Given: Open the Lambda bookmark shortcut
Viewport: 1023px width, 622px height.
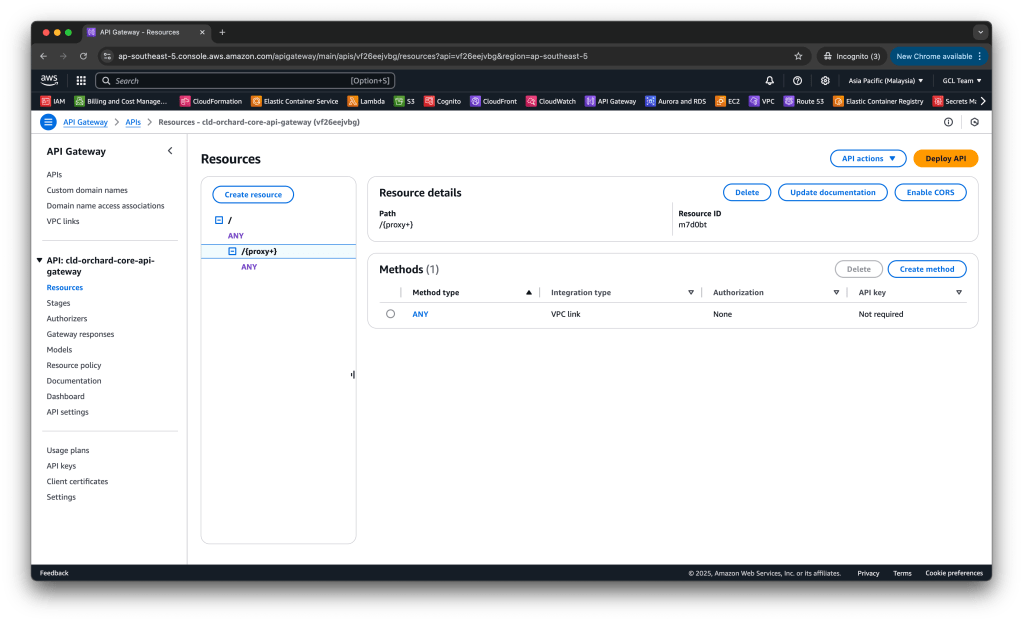Looking at the screenshot, I should pos(366,101).
